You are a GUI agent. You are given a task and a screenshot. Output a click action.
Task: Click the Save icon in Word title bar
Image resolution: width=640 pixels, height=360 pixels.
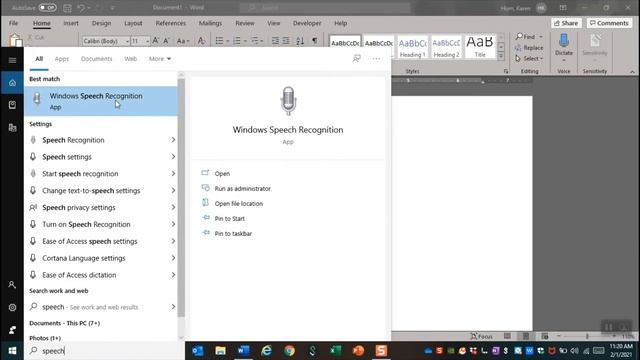67,7
